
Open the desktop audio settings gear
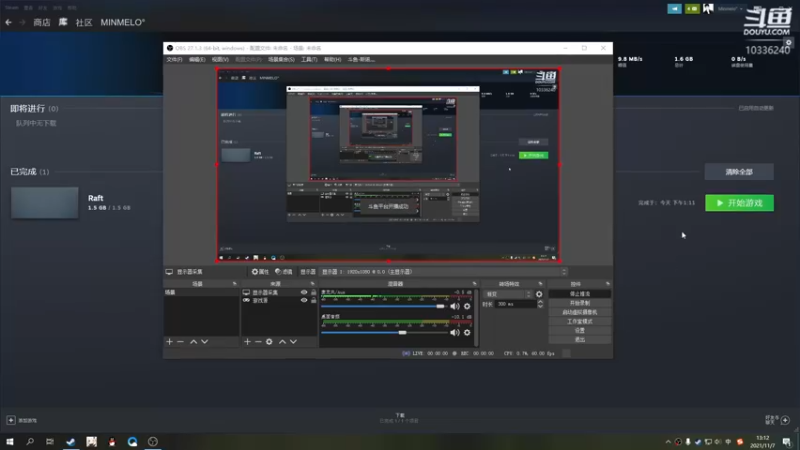click(x=467, y=332)
